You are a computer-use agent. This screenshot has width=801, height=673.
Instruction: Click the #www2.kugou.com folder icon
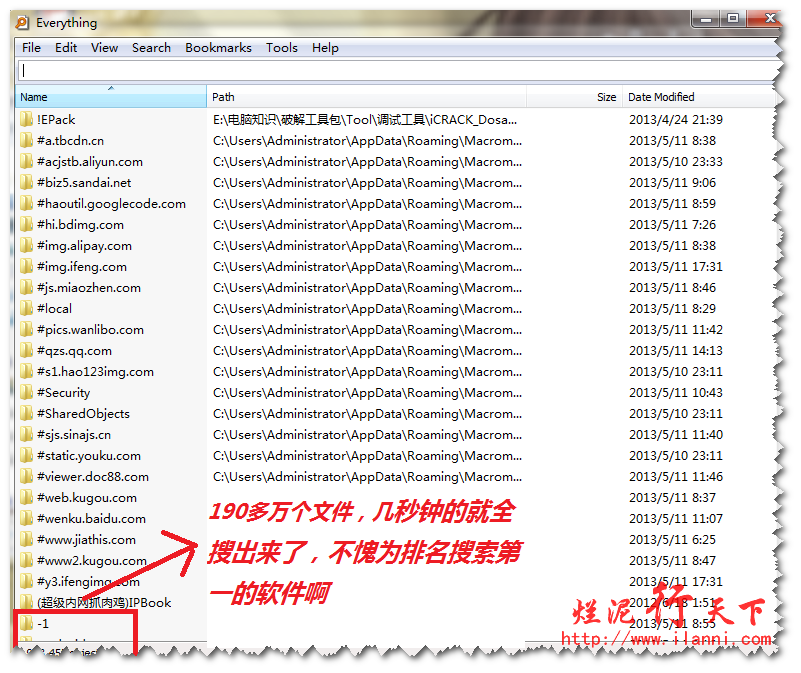click(27, 560)
